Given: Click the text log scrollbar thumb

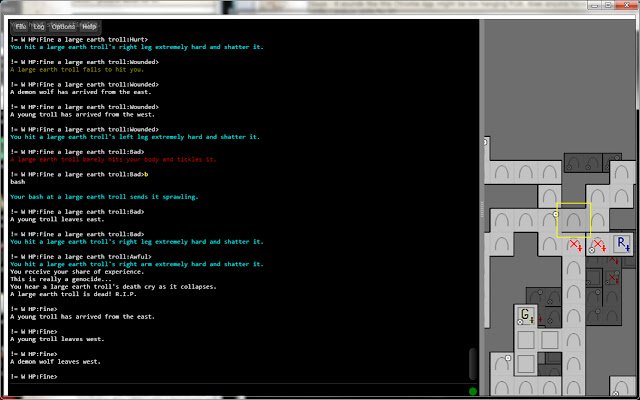Looking at the screenshot, I should pos(473,364).
